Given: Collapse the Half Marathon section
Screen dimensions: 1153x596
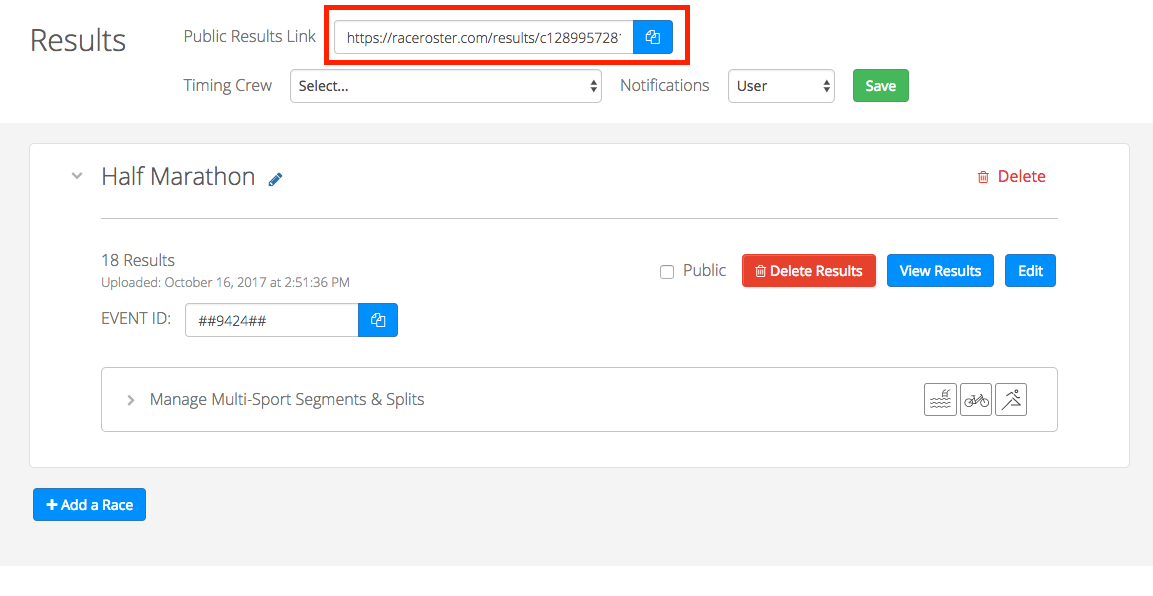Looking at the screenshot, I should click(76, 176).
